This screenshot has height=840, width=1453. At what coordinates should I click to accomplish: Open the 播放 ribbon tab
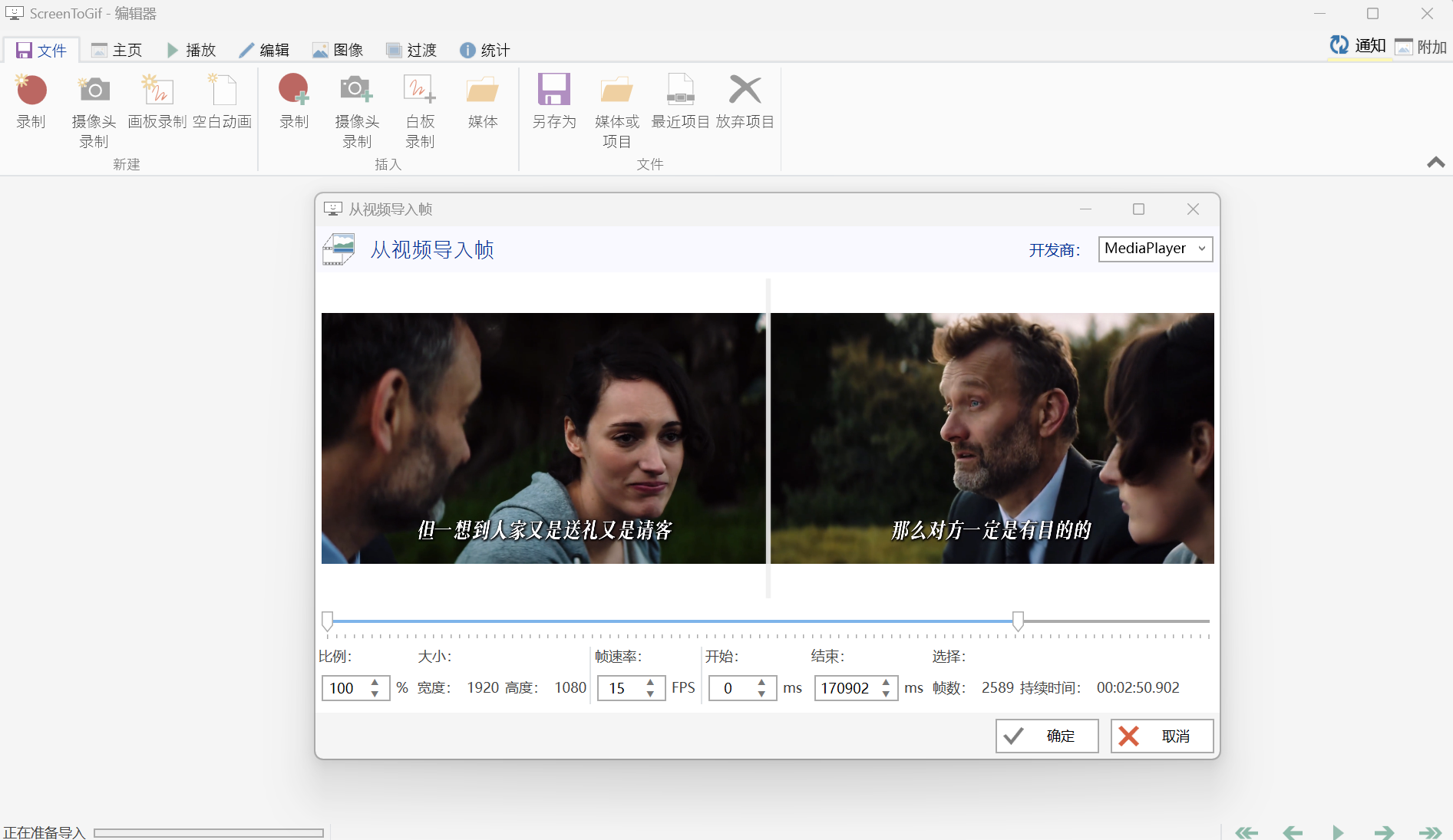coord(191,50)
